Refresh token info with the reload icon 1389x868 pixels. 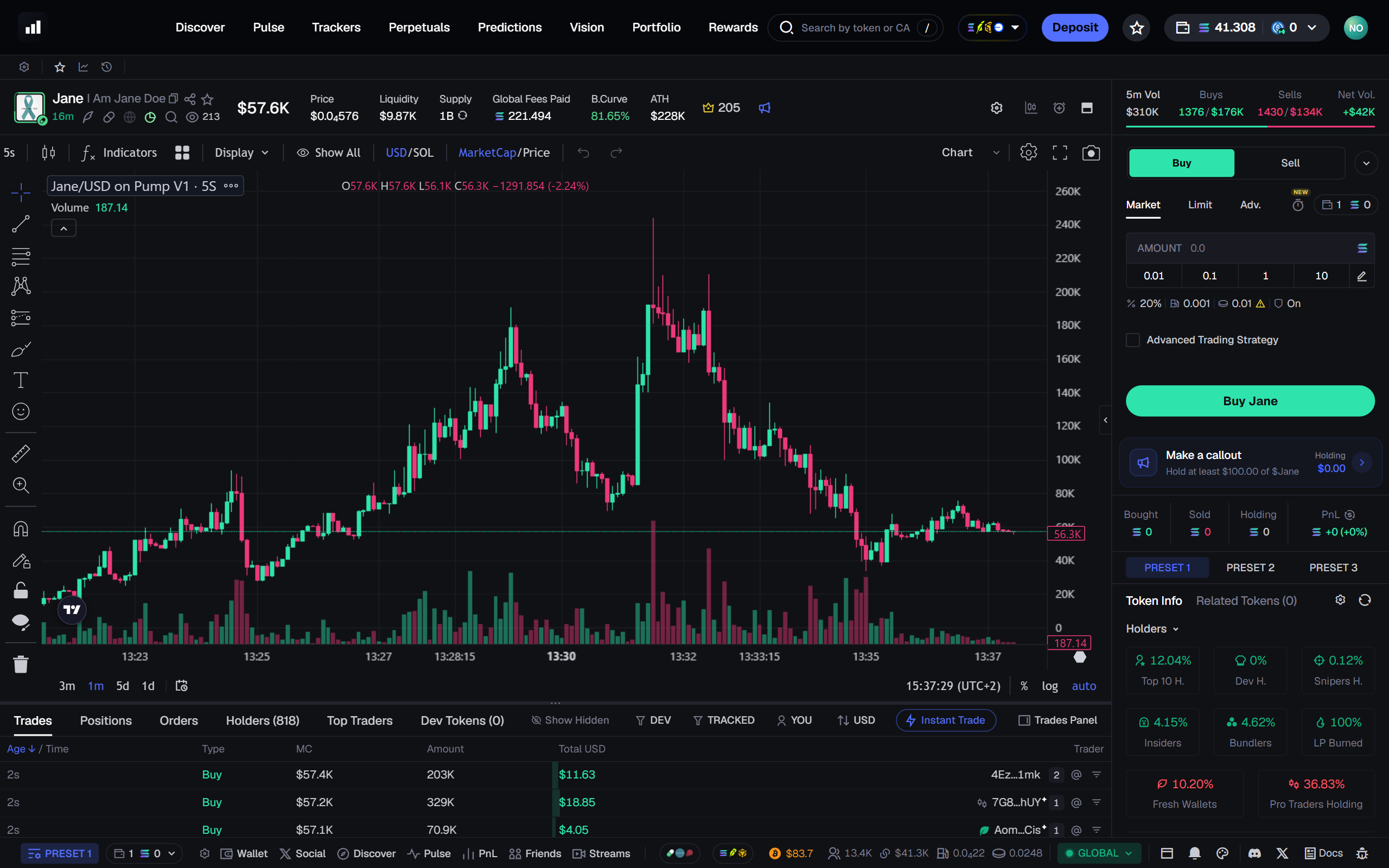(x=1365, y=600)
